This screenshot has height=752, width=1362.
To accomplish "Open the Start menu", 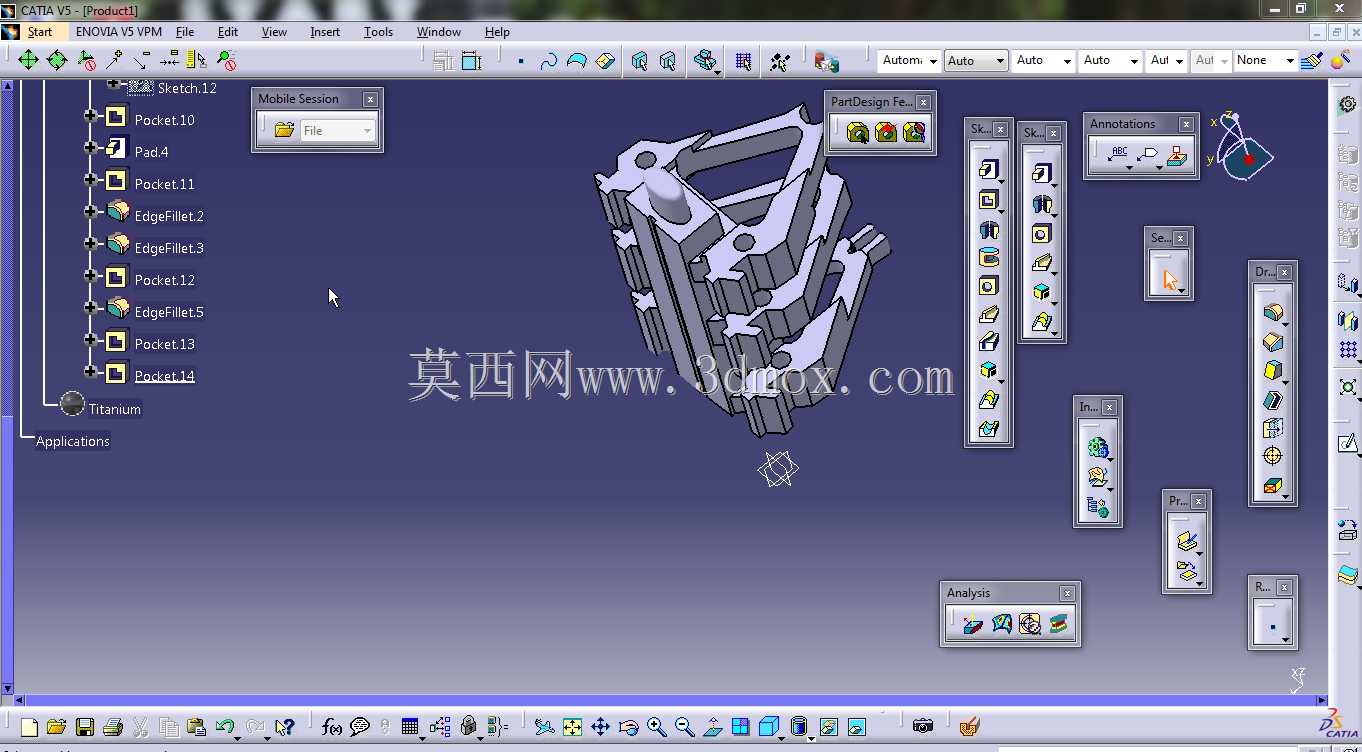I will [x=40, y=32].
